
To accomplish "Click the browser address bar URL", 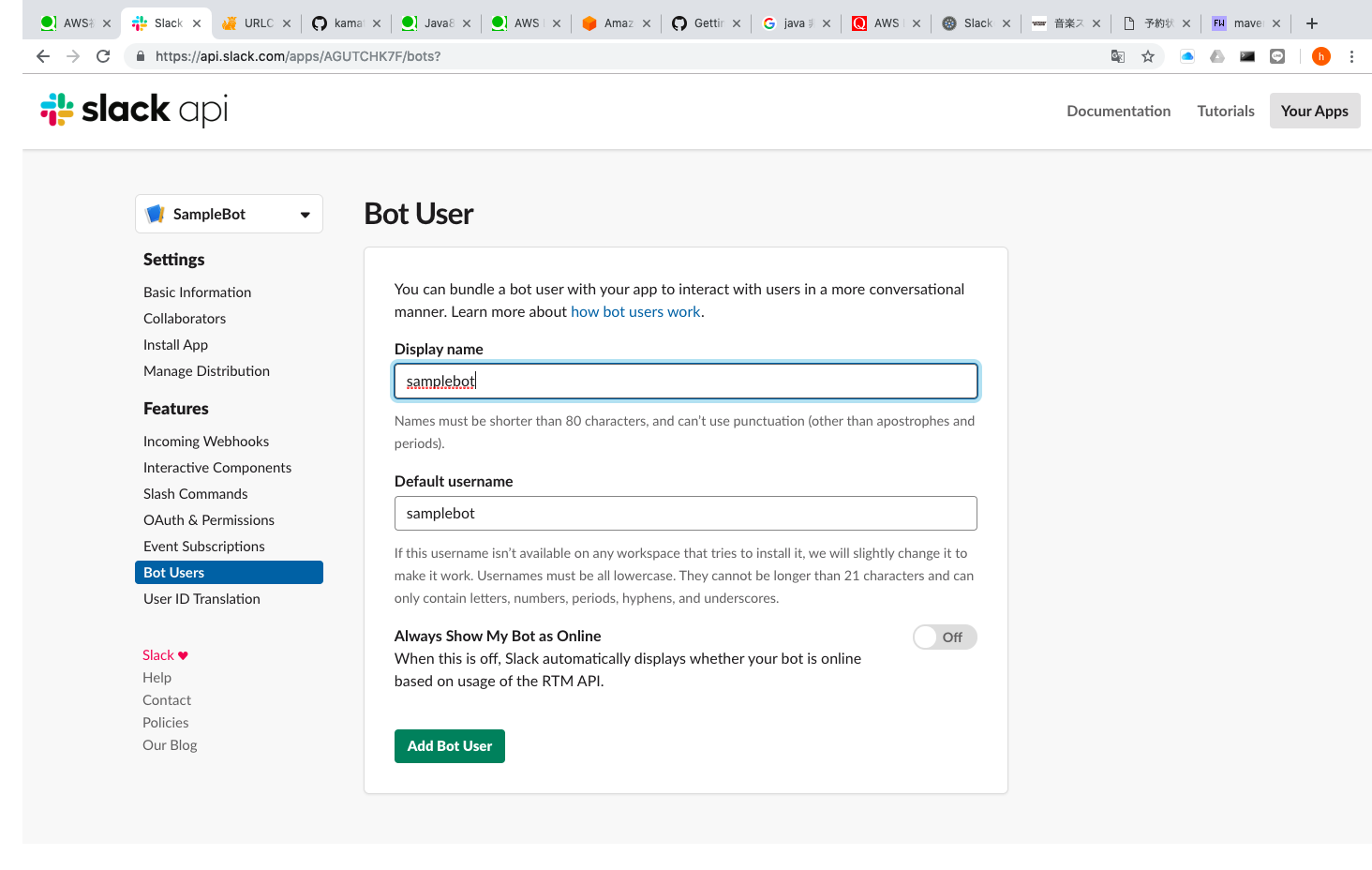I will click(x=298, y=56).
